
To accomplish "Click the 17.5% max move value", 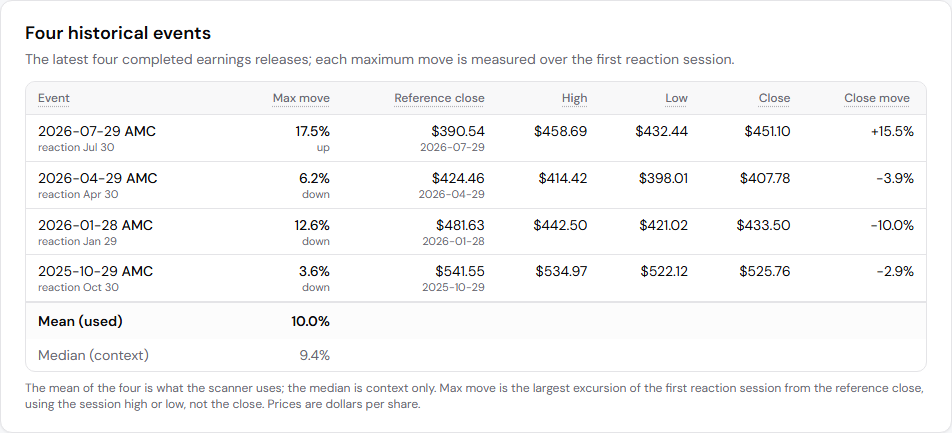I will point(313,131).
